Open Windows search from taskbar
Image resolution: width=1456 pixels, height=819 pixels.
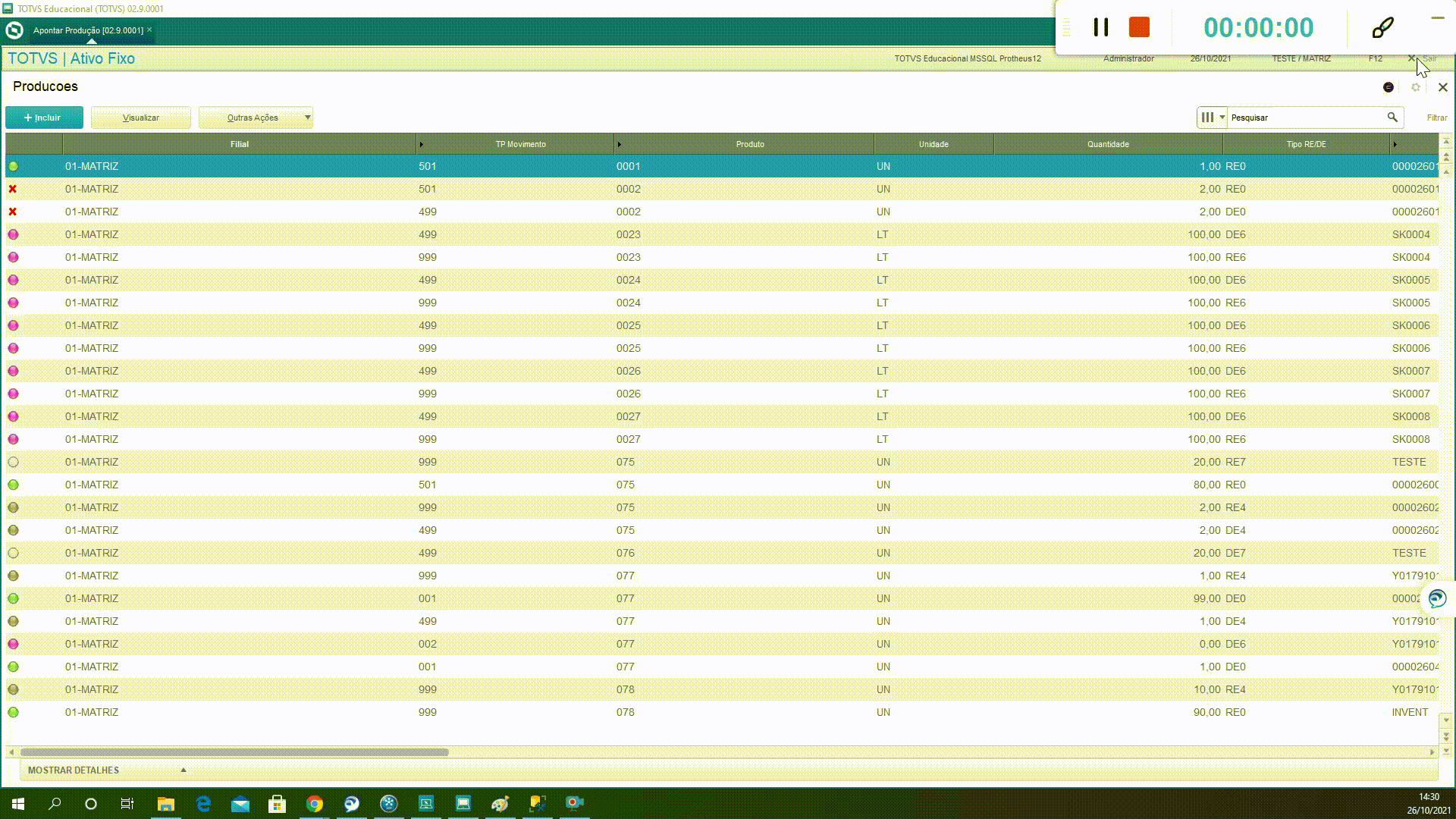tap(55, 804)
